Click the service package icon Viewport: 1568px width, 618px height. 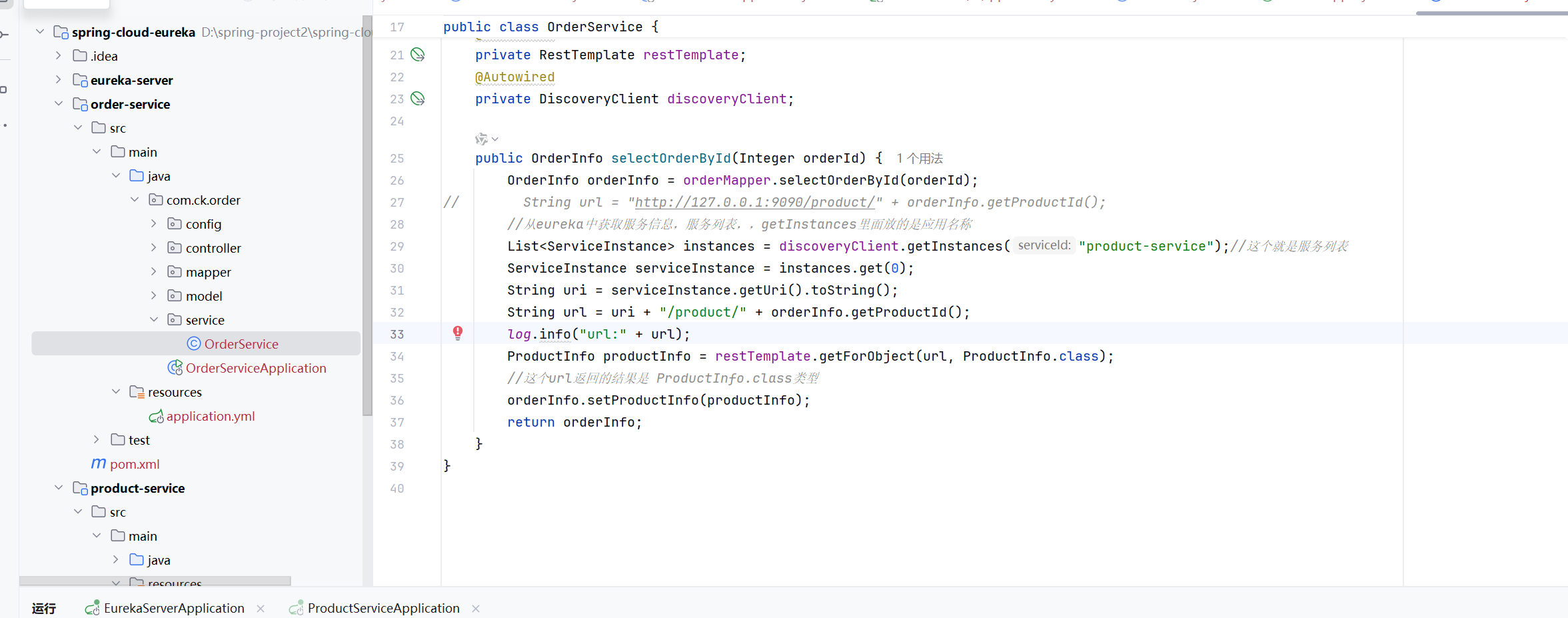coord(175,319)
